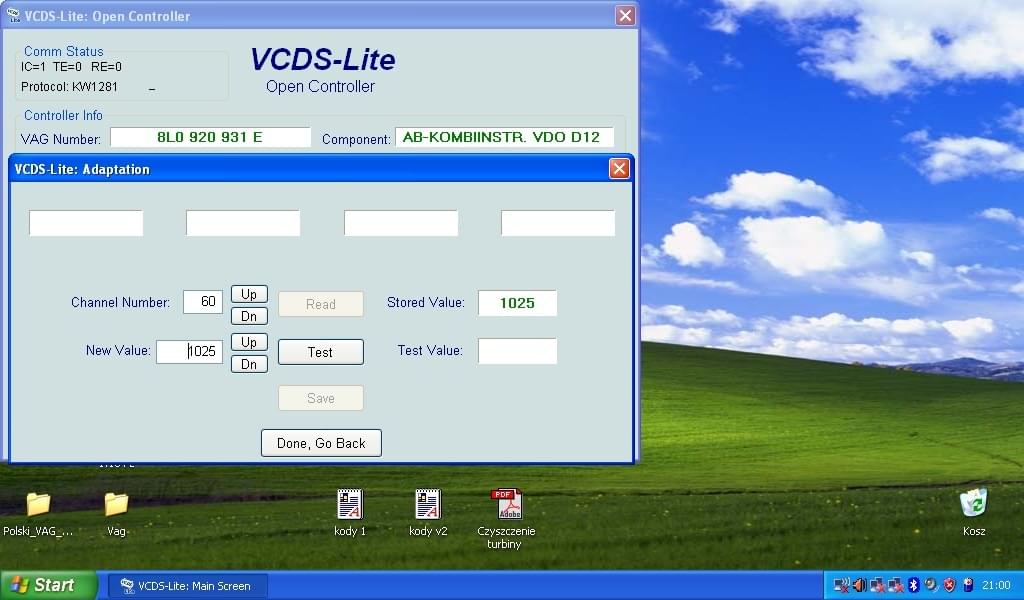Image resolution: width=1024 pixels, height=600 pixels.
Task: Decrease Channel Number with its Dn button
Action: 249,316
